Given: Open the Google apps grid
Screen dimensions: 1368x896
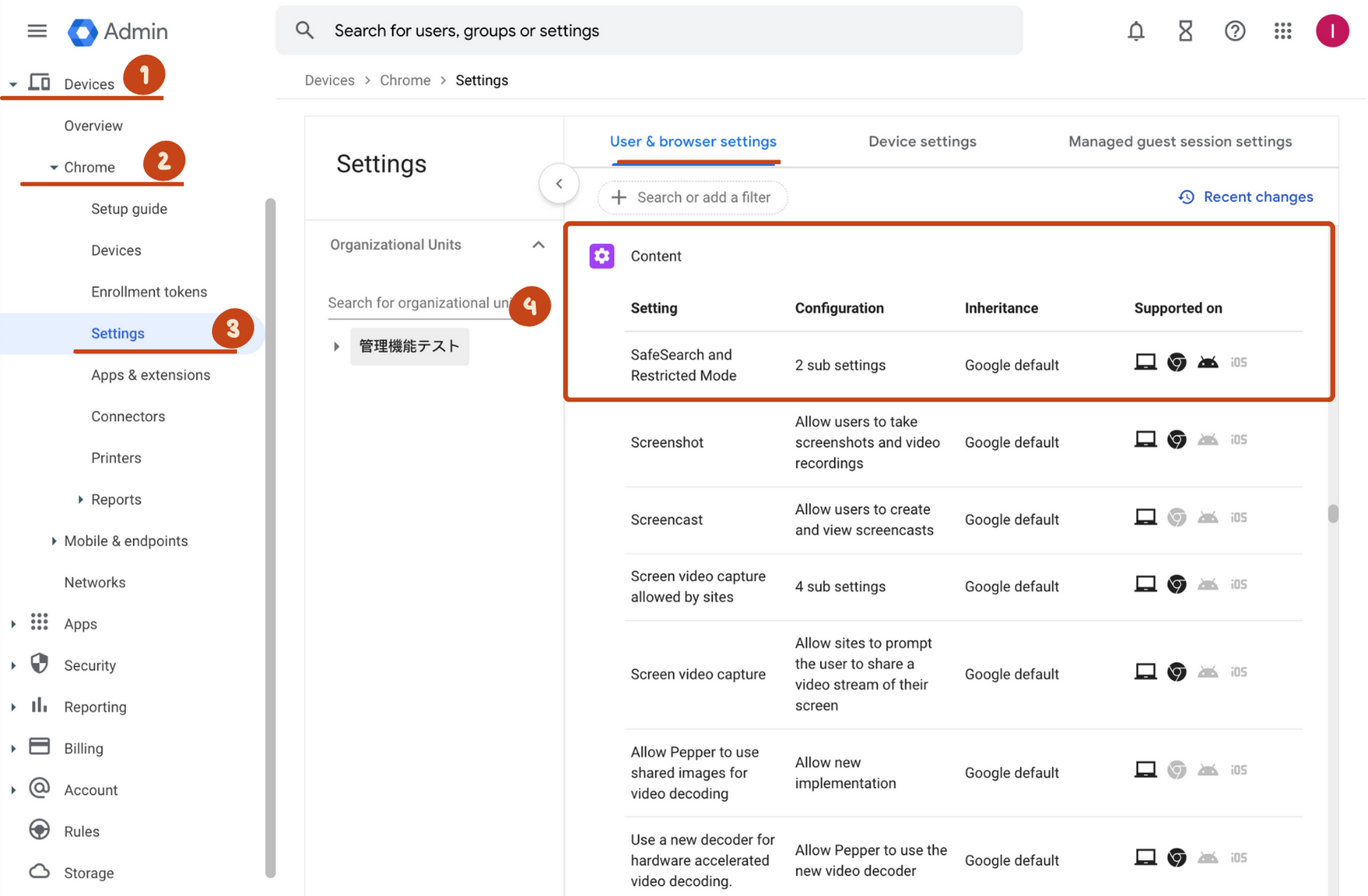Looking at the screenshot, I should (1283, 31).
